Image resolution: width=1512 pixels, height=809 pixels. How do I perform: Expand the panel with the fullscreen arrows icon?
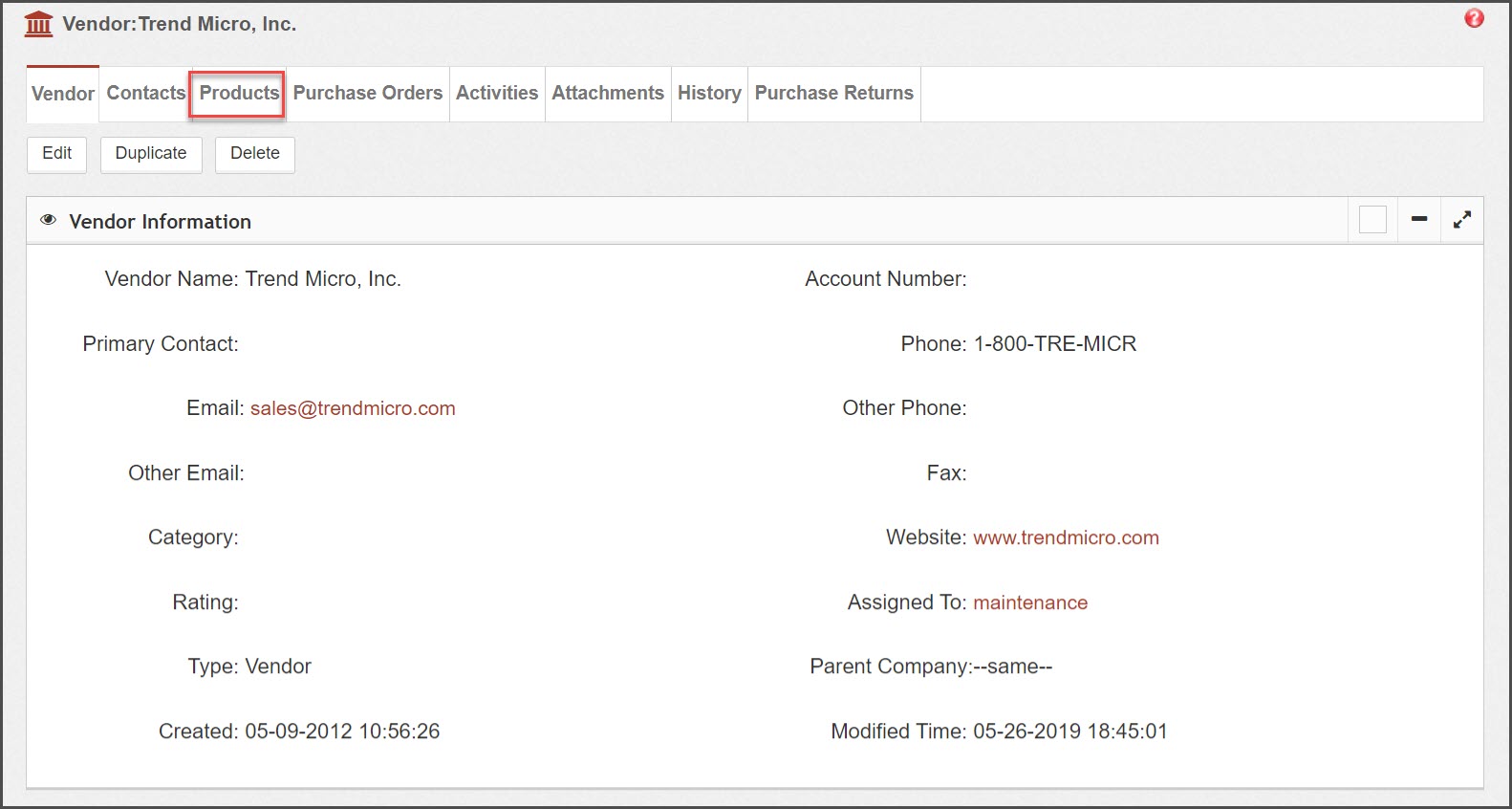(x=1462, y=220)
